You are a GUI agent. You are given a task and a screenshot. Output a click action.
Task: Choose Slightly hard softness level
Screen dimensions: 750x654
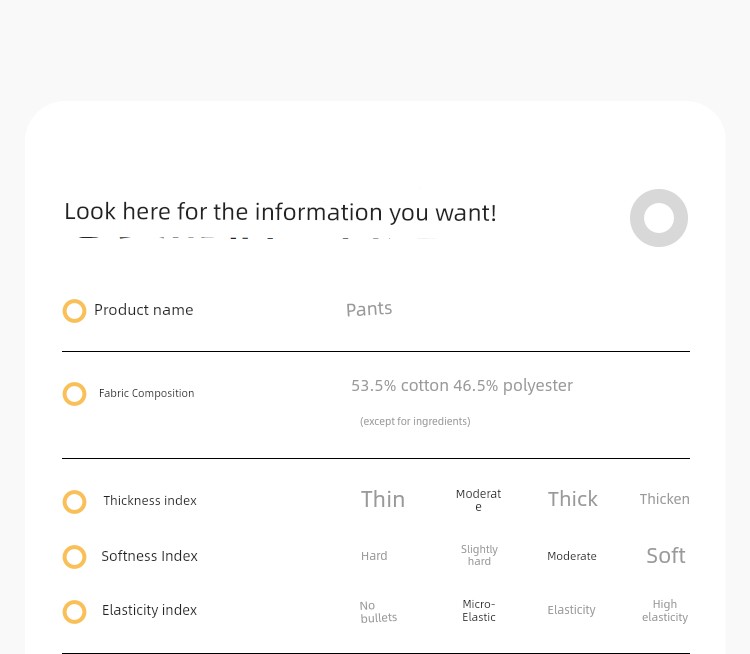[479, 555]
